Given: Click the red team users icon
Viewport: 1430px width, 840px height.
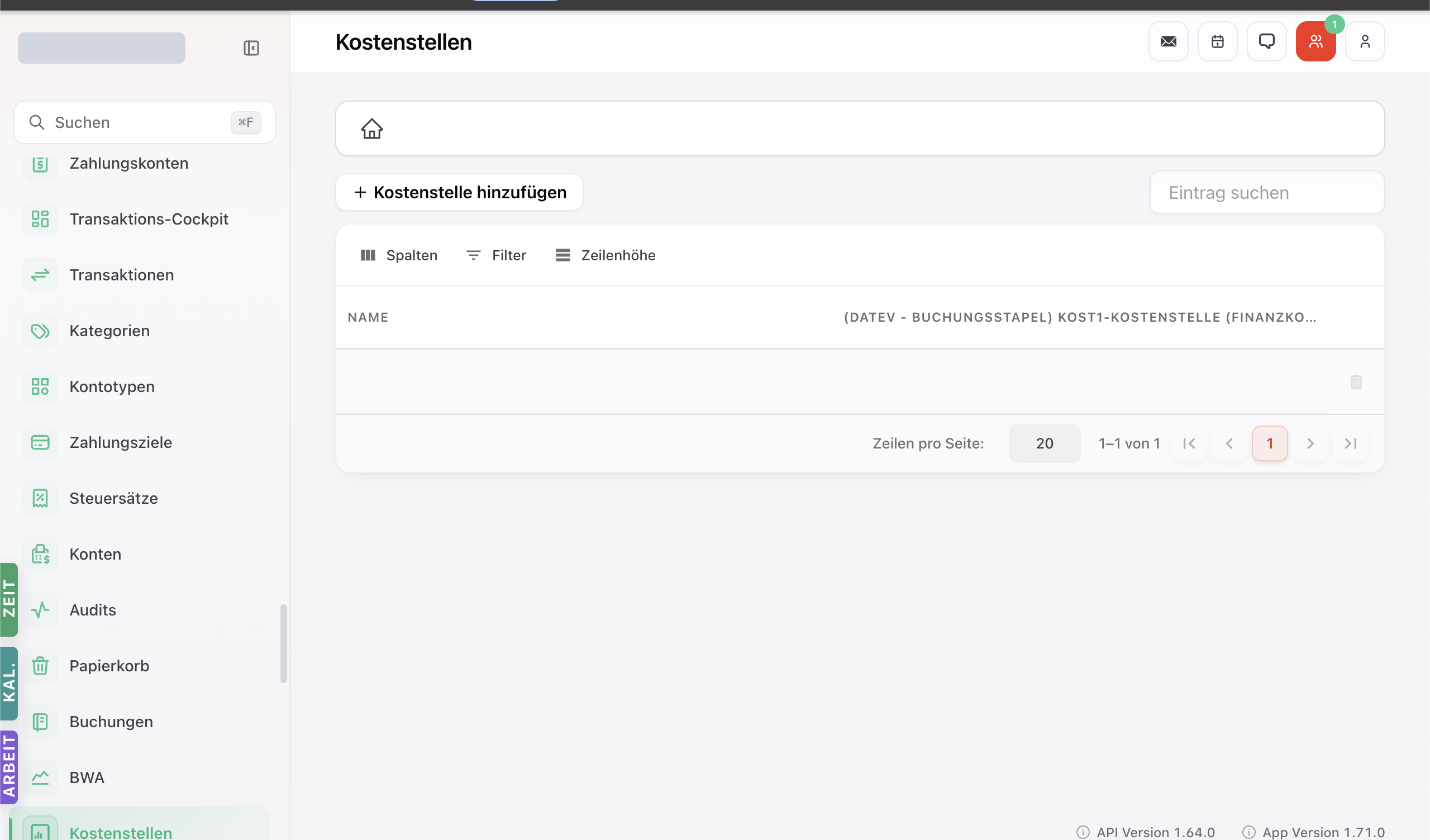Looking at the screenshot, I should (1315, 41).
